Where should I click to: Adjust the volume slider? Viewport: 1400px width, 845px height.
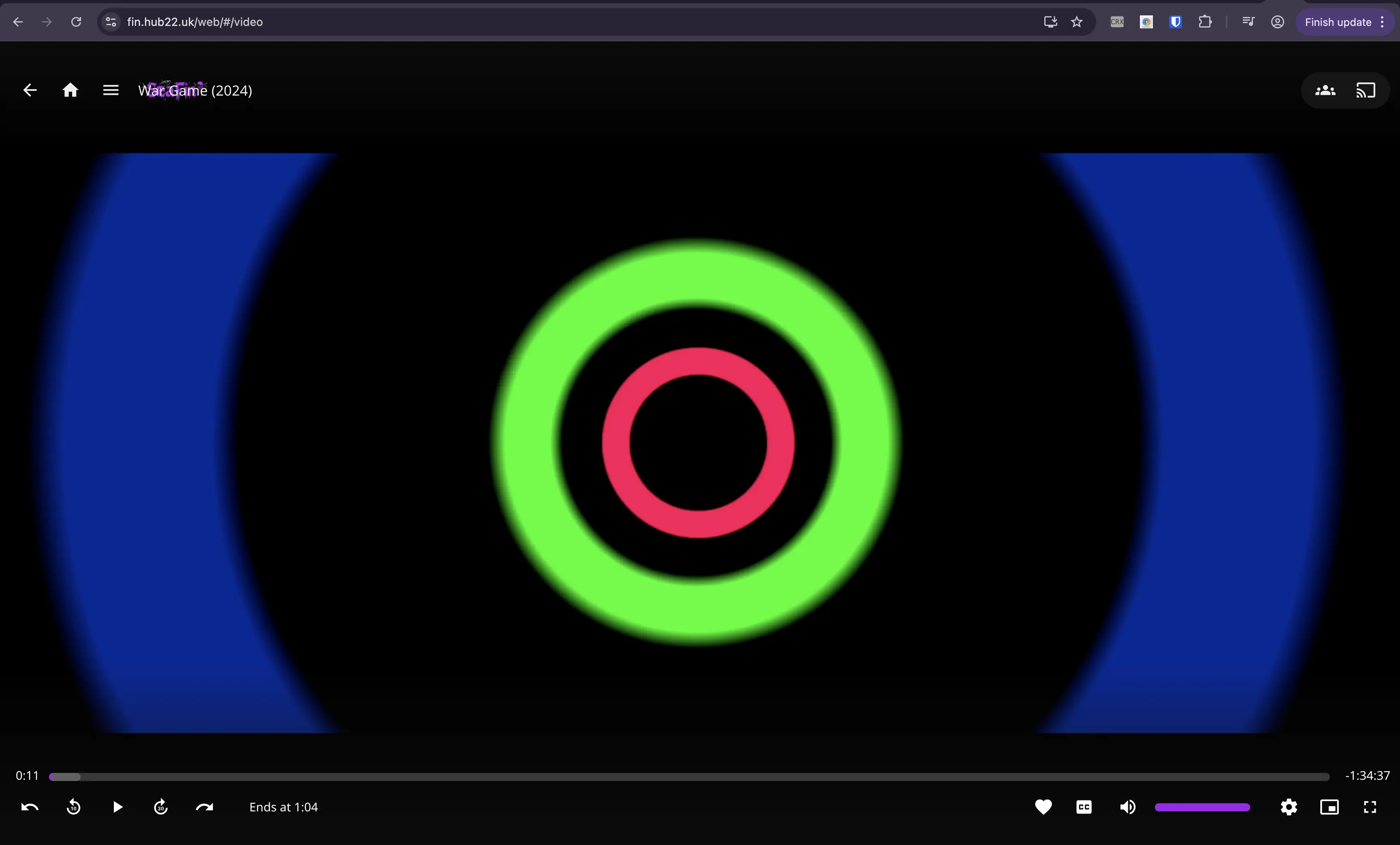pyautogui.click(x=1203, y=807)
